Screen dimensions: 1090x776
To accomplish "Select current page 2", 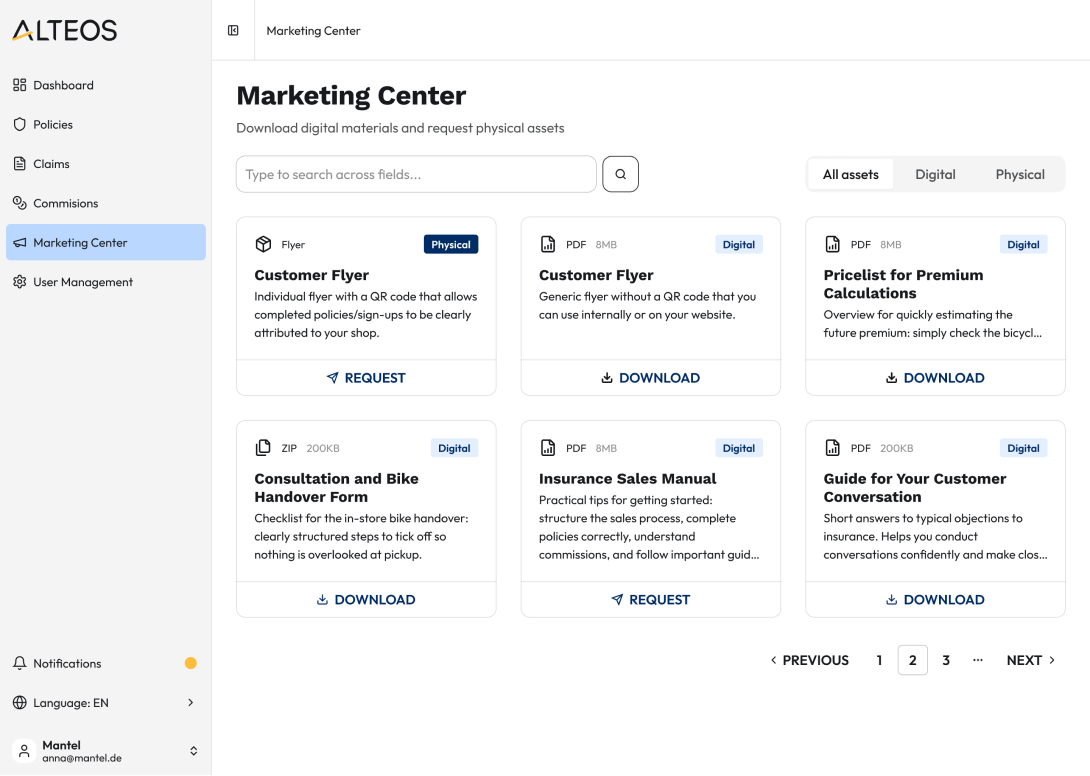I will (x=913, y=660).
